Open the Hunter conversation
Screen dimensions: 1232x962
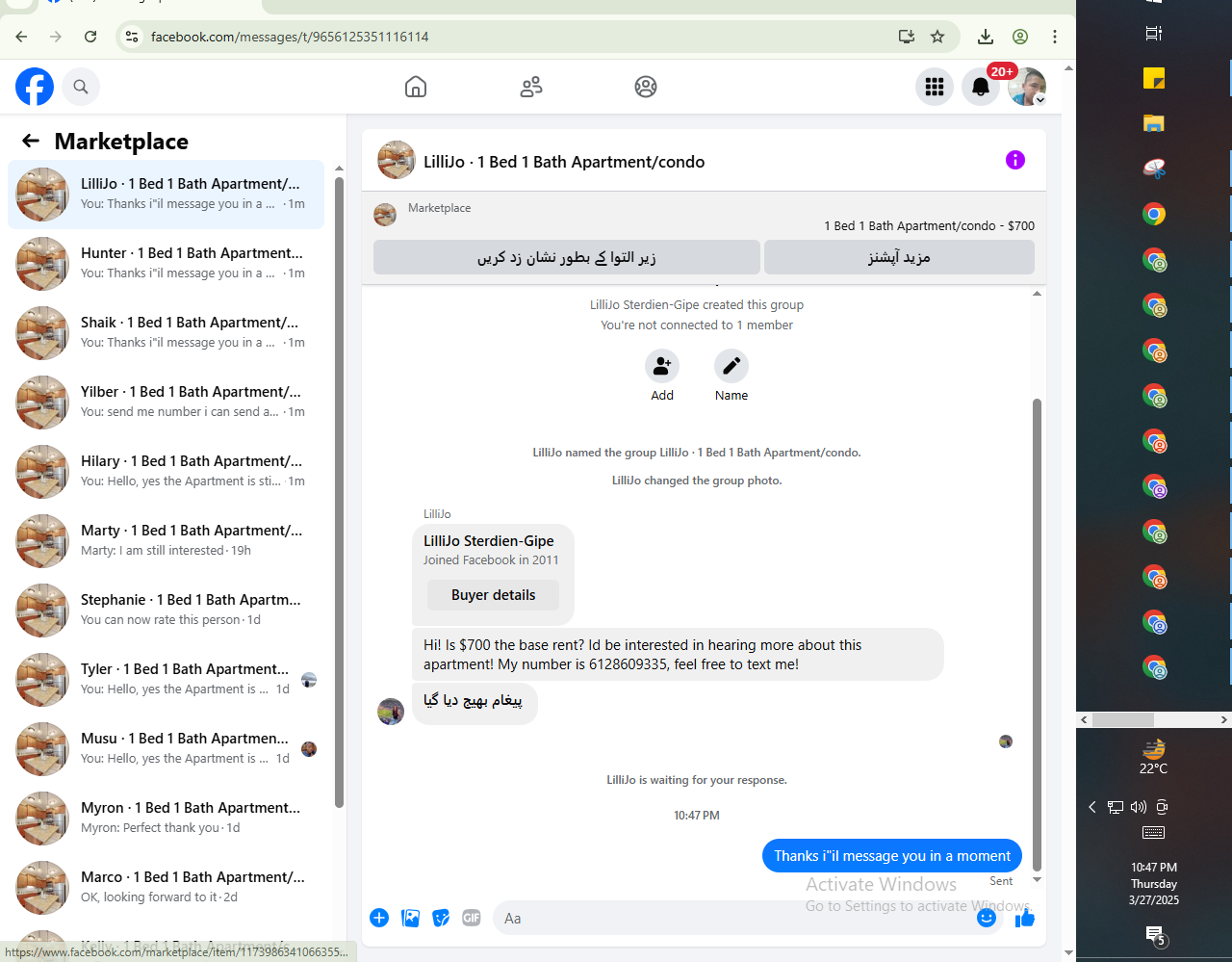166,264
